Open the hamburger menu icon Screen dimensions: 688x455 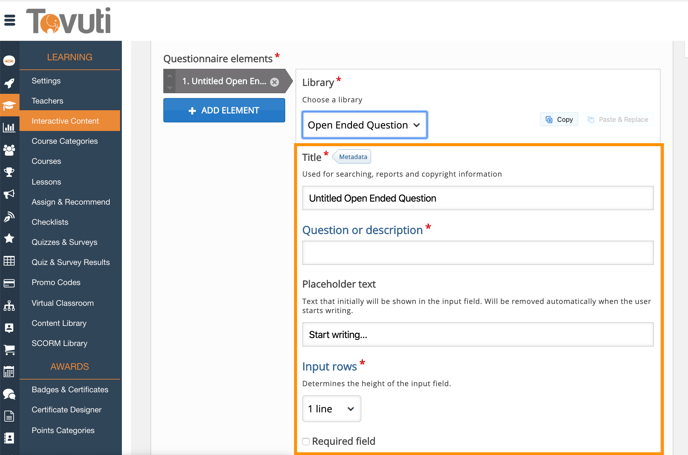(10, 20)
